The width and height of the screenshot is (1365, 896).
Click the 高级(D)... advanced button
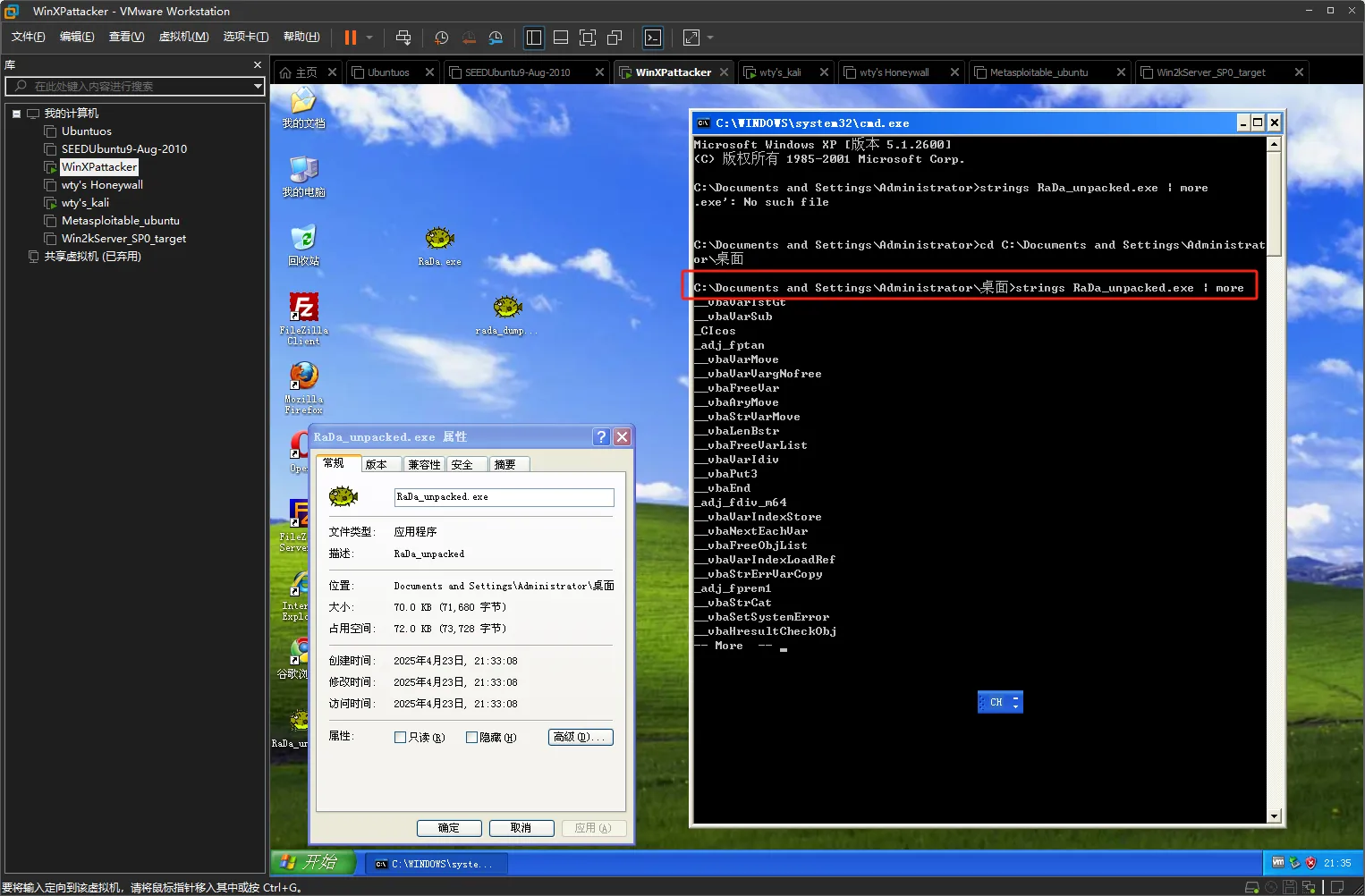(581, 737)
